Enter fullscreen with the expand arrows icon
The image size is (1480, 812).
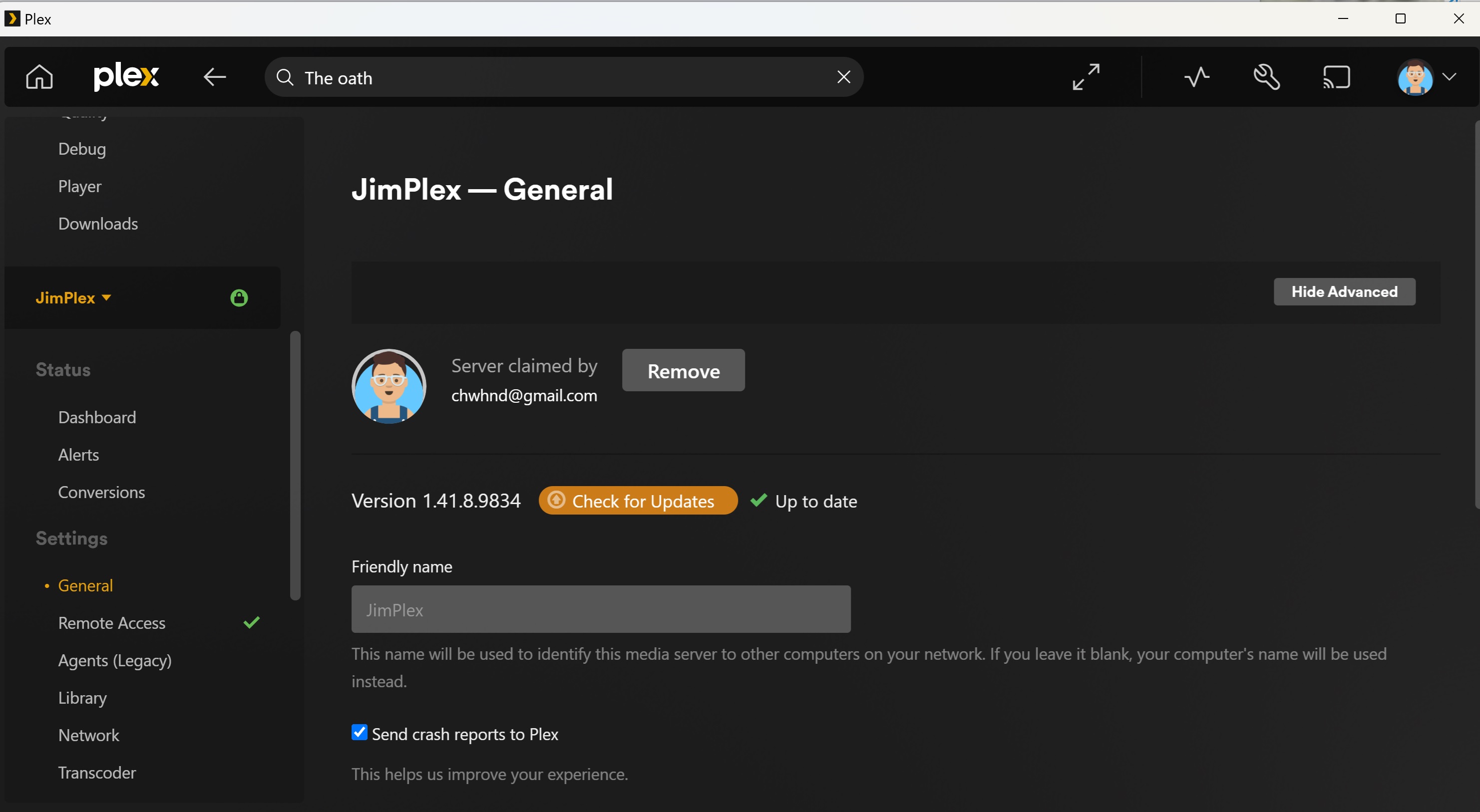1086,77
